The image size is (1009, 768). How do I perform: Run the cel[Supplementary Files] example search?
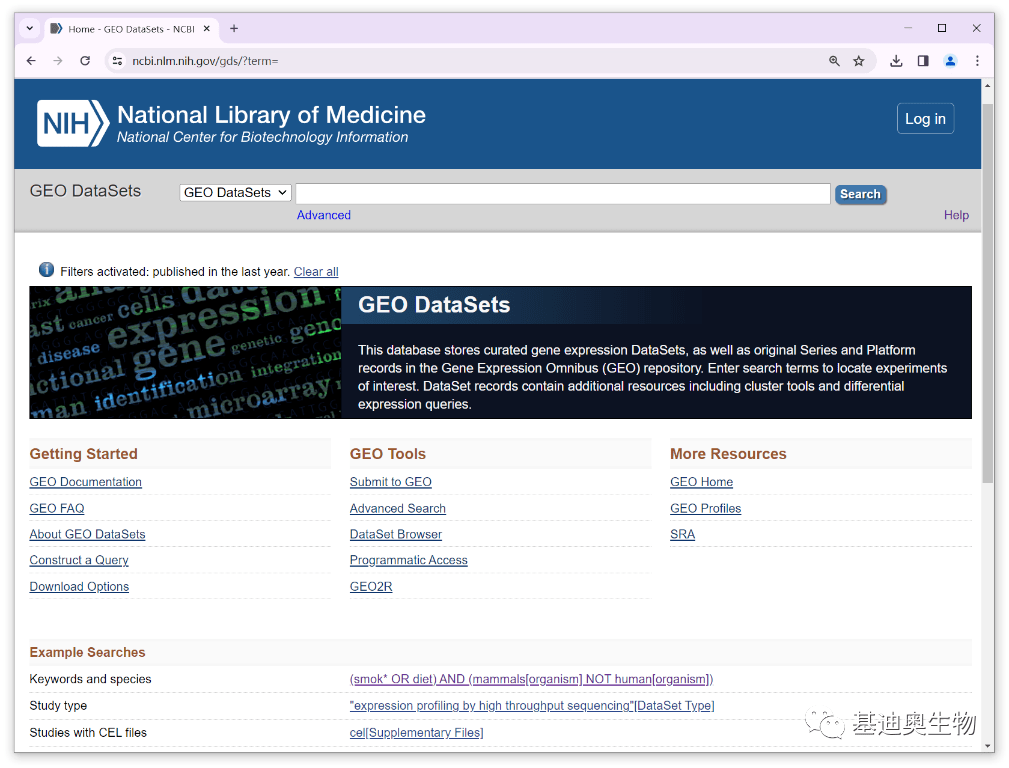[x=416, y=733]
